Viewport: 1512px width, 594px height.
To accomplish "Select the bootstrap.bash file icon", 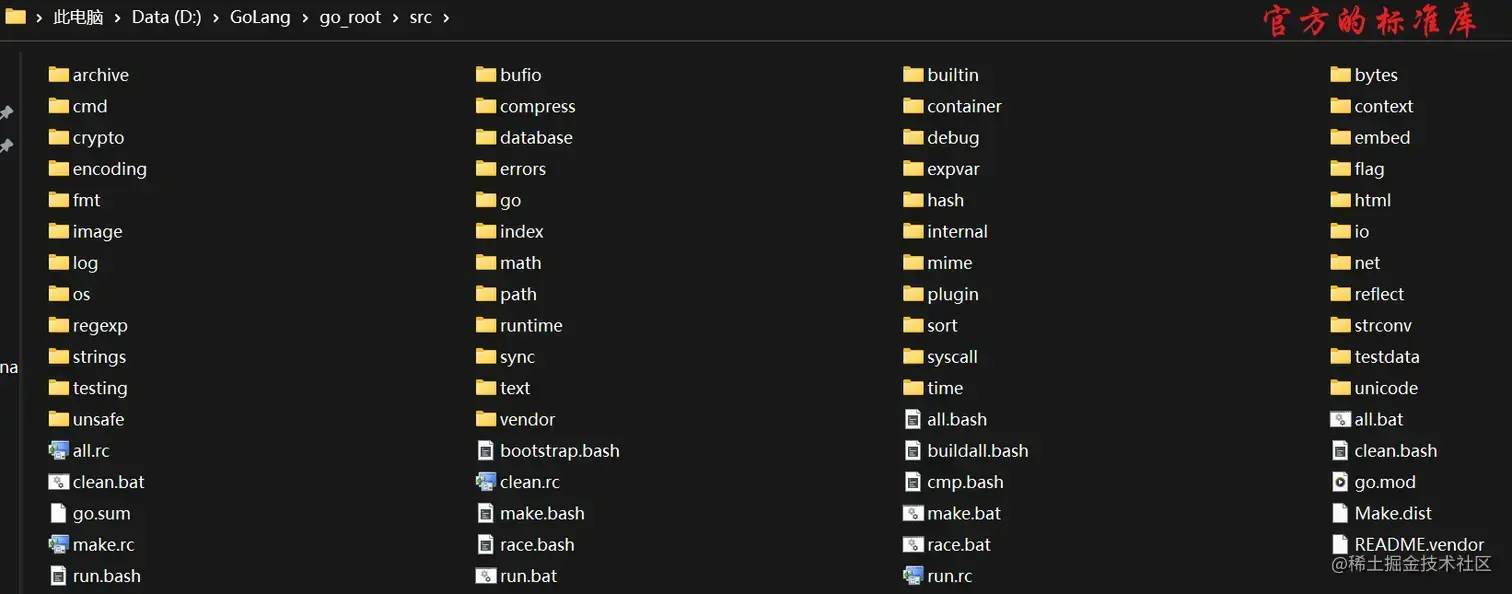I will [x=485, y=451].
